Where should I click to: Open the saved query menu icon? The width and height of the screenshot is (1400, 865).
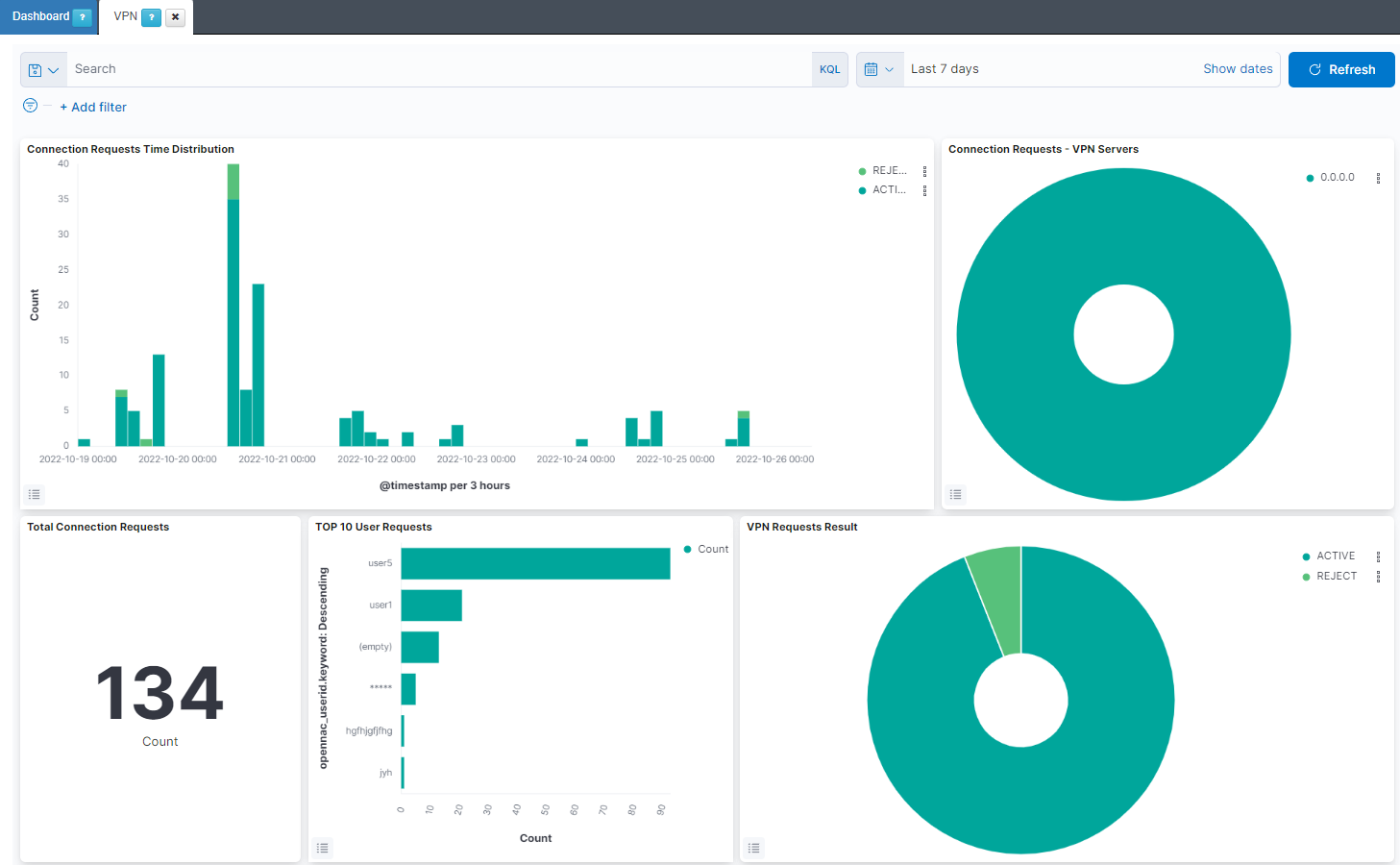click(43, 69)
